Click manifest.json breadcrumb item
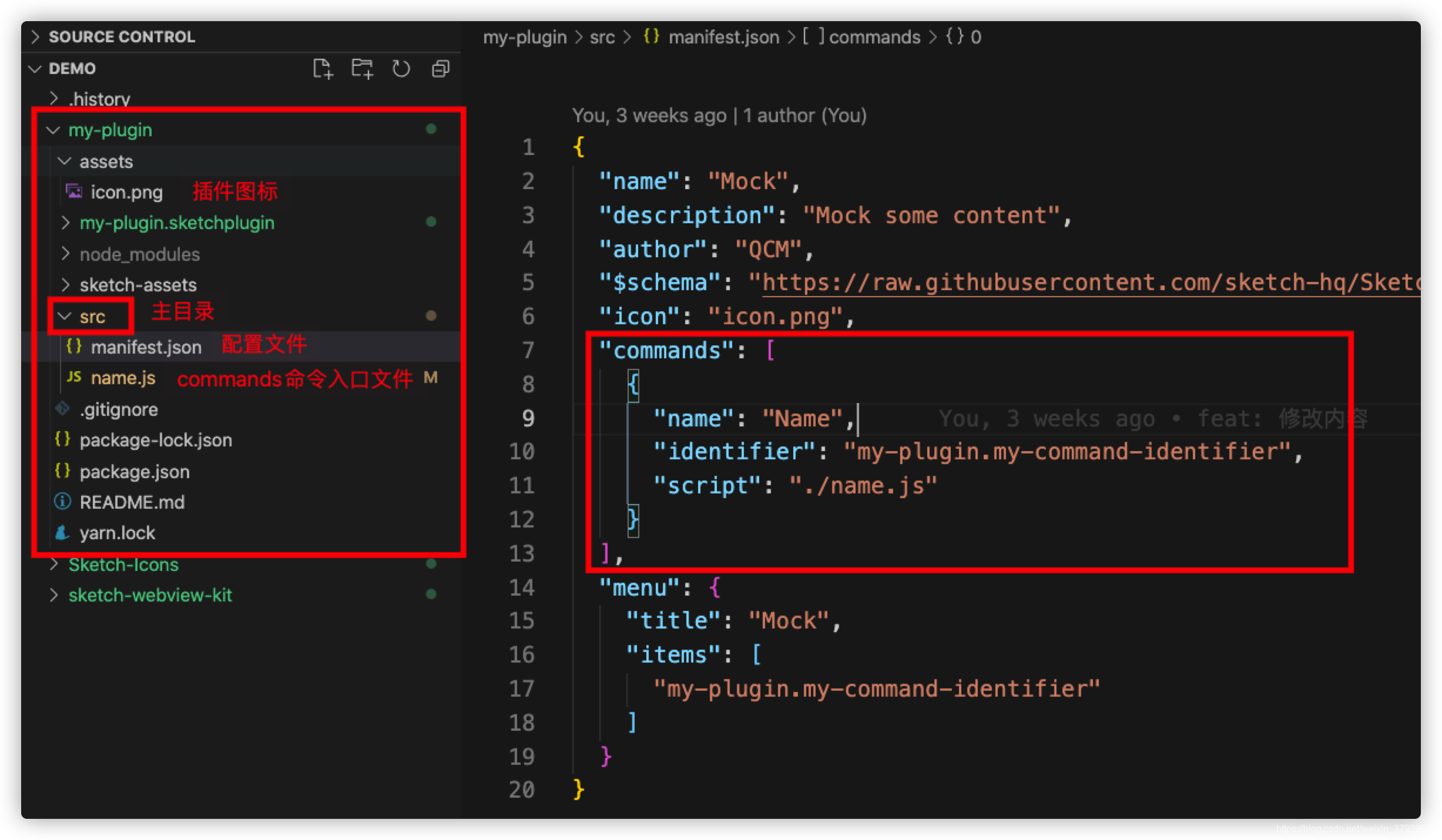 coord(723,37)
